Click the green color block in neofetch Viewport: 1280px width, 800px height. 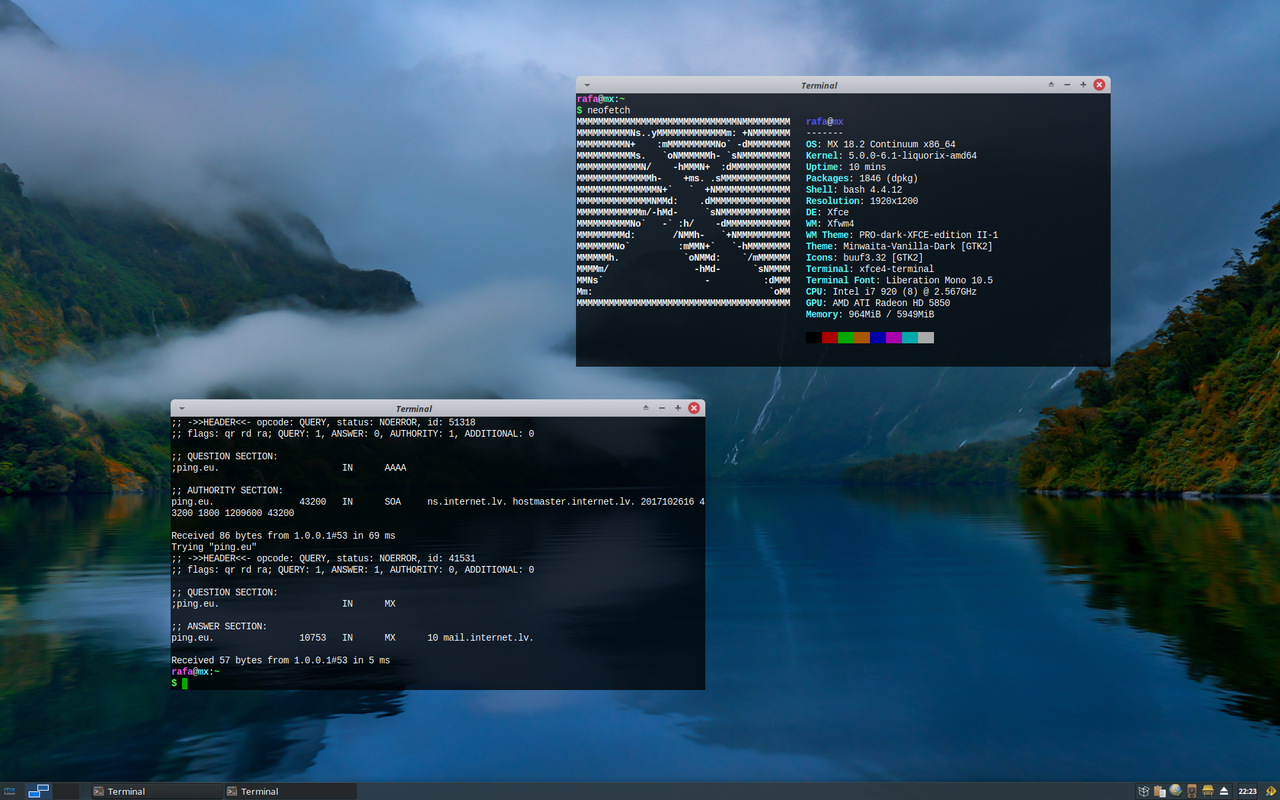coord(846,338)
